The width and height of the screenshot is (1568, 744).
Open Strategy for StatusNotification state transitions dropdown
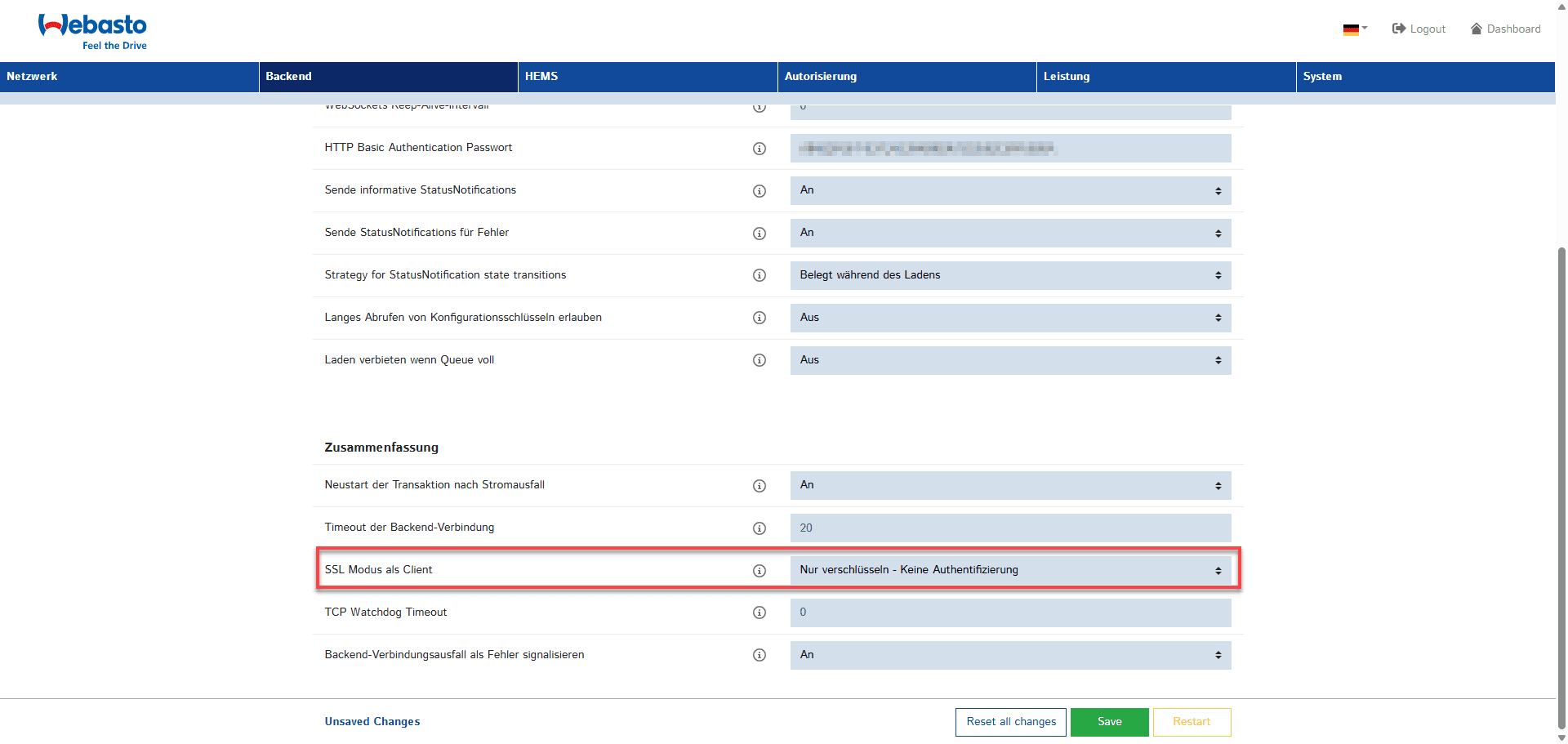pyautogui.click(x=1010, y=275)
